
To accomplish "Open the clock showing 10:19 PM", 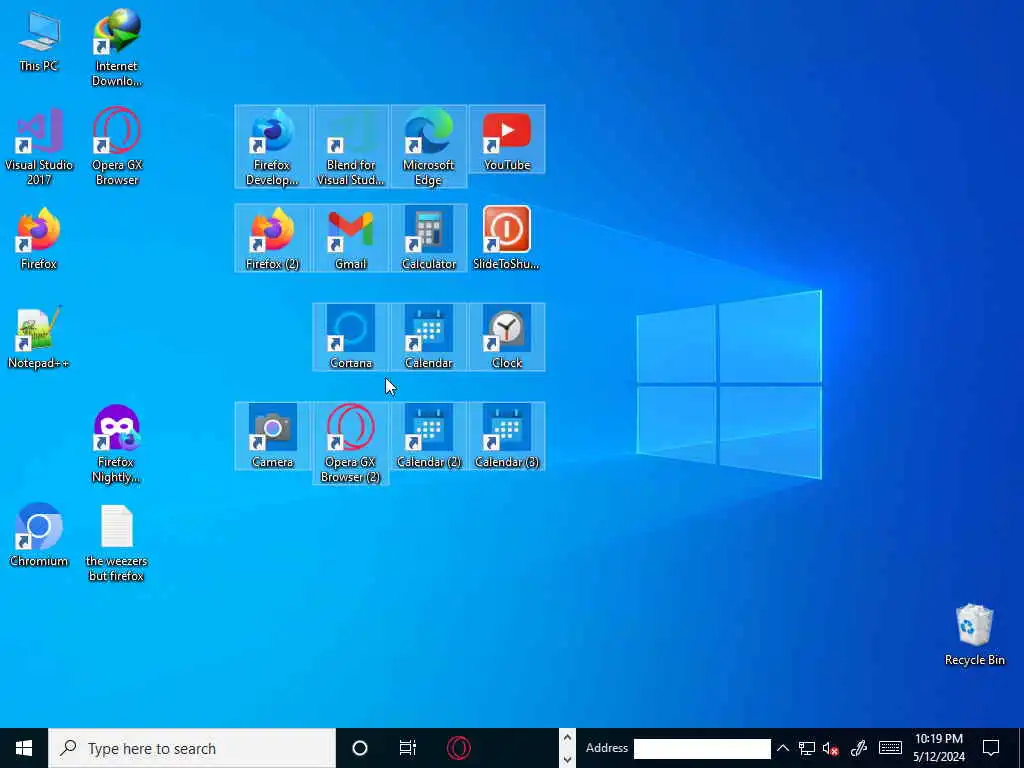I will tap(938, 748).
